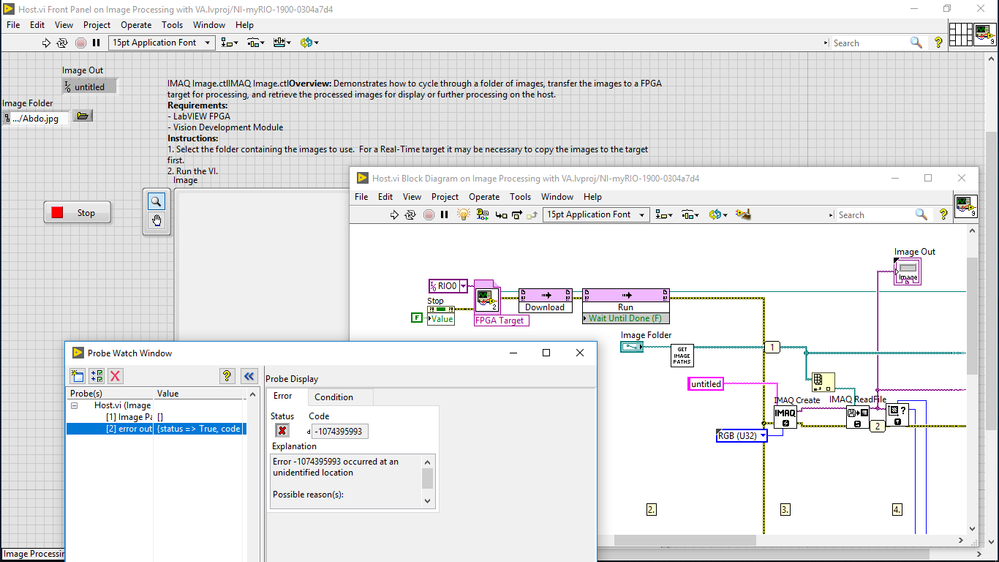
Task: Click Run Continuously in Front Panel toolbar
Action: coord(62,43)
